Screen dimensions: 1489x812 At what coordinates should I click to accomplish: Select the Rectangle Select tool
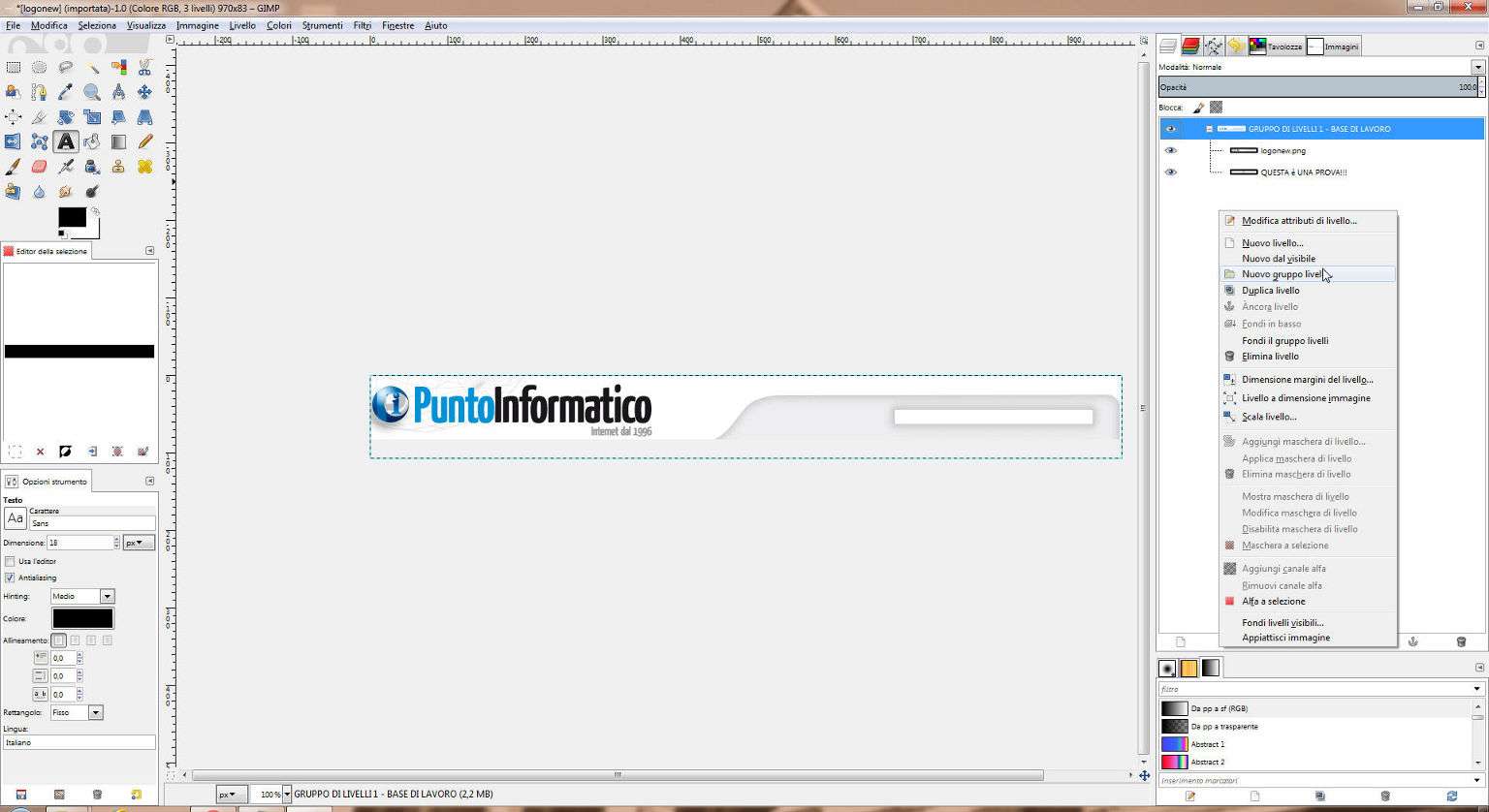(x=14, y=67)
